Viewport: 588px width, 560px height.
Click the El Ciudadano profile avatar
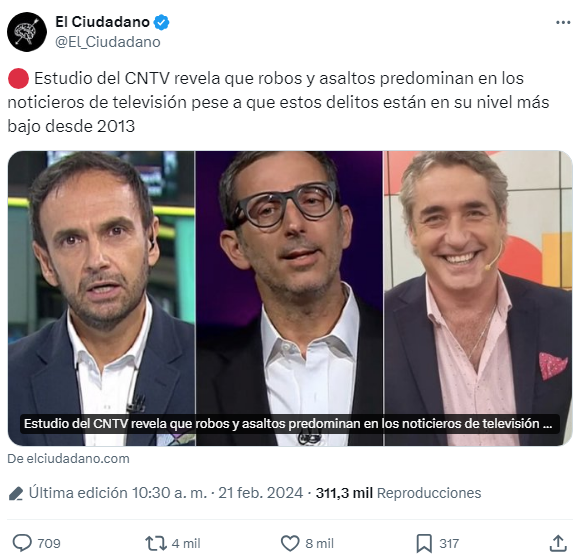[x=27, y=32]
